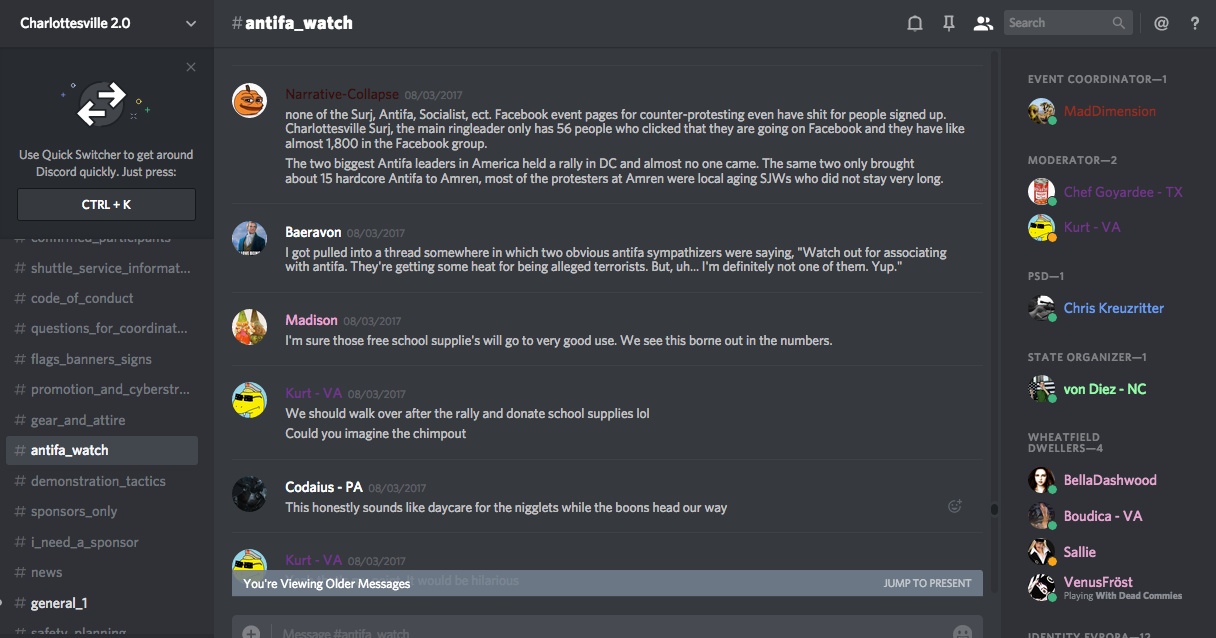Open notification settings bell icon
The height and width of the screenshot is (638, 1216).
click(914, 23)
